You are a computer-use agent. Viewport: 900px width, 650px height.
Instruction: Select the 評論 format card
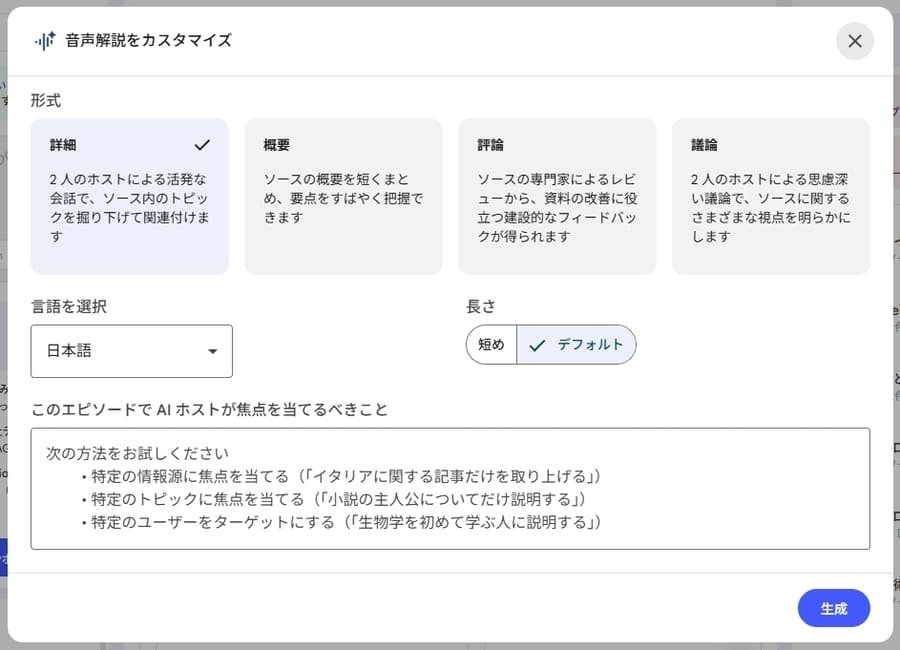557,195
